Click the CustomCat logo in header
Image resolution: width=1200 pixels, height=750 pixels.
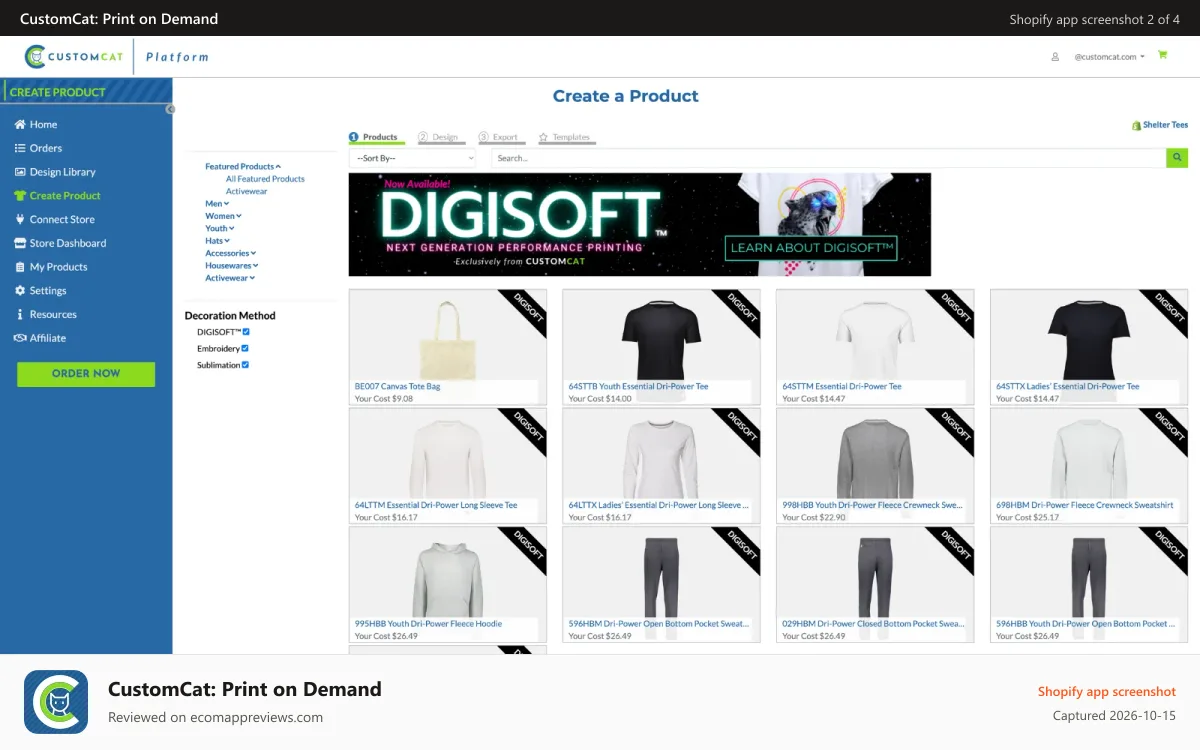pos(75,57)
